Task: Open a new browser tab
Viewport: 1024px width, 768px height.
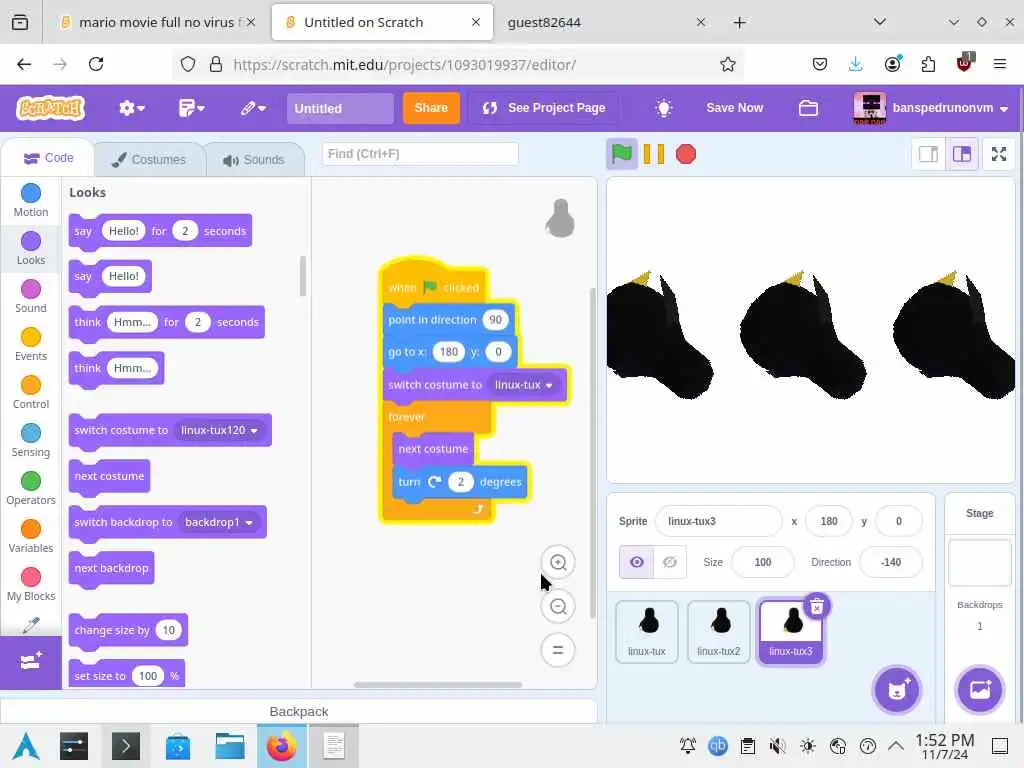Action: click(739, 22)
